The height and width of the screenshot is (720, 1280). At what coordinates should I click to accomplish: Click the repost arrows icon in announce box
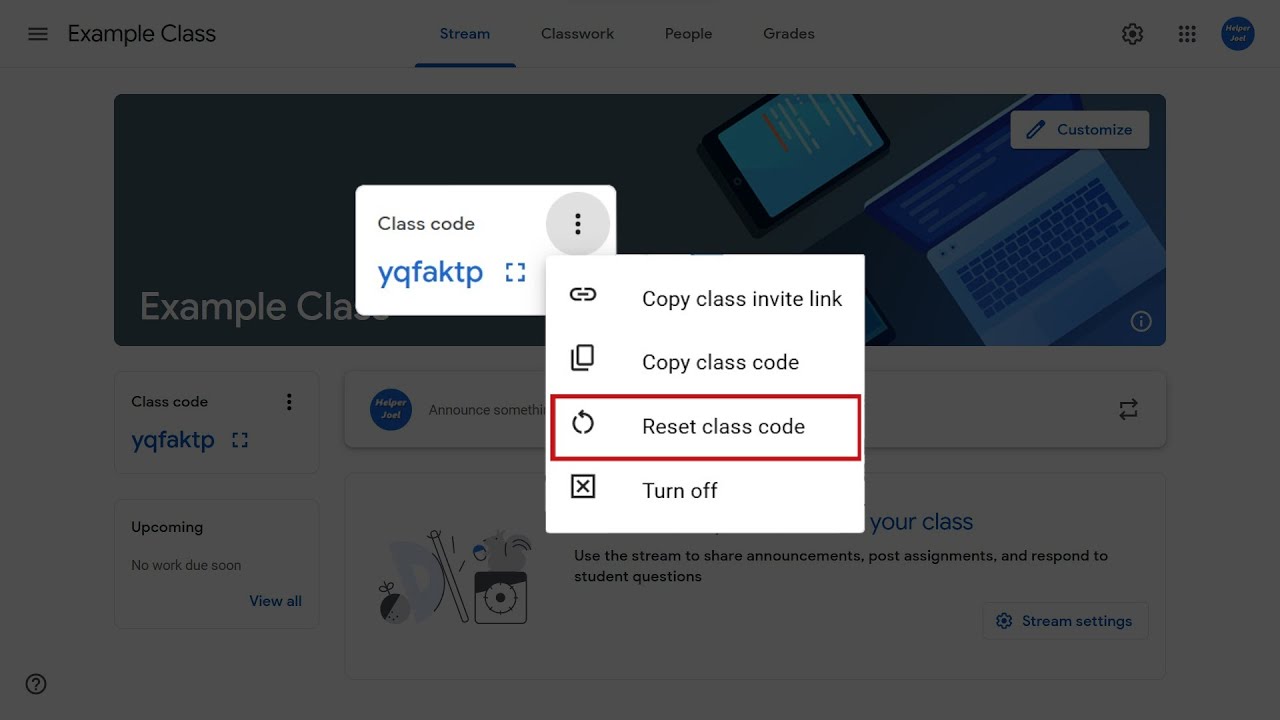click(x=1128, y=409)
